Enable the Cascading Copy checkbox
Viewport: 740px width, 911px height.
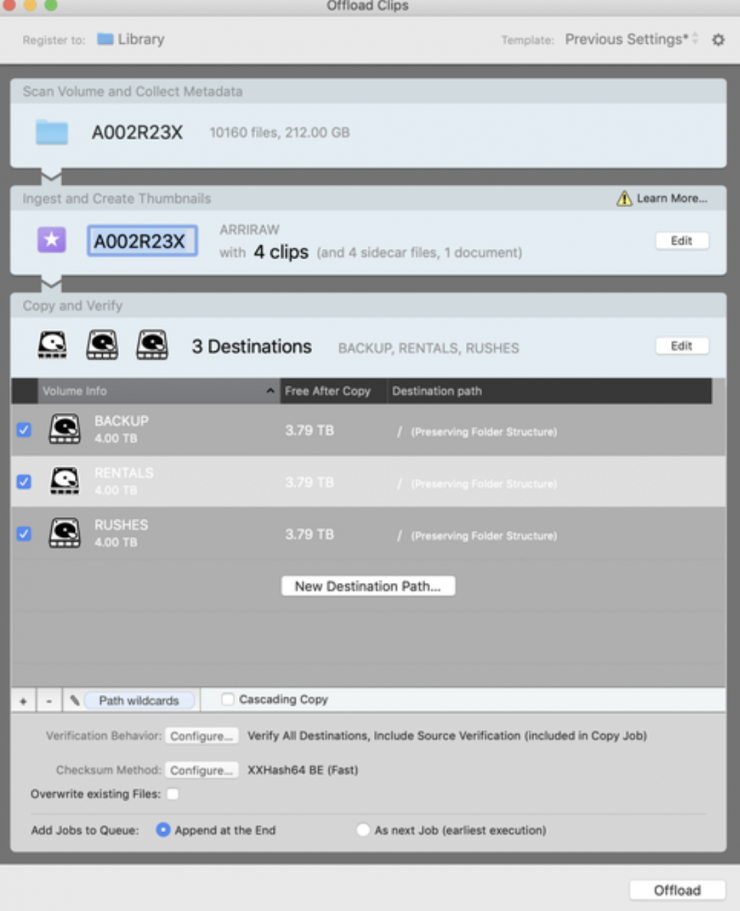pos(228,700)
